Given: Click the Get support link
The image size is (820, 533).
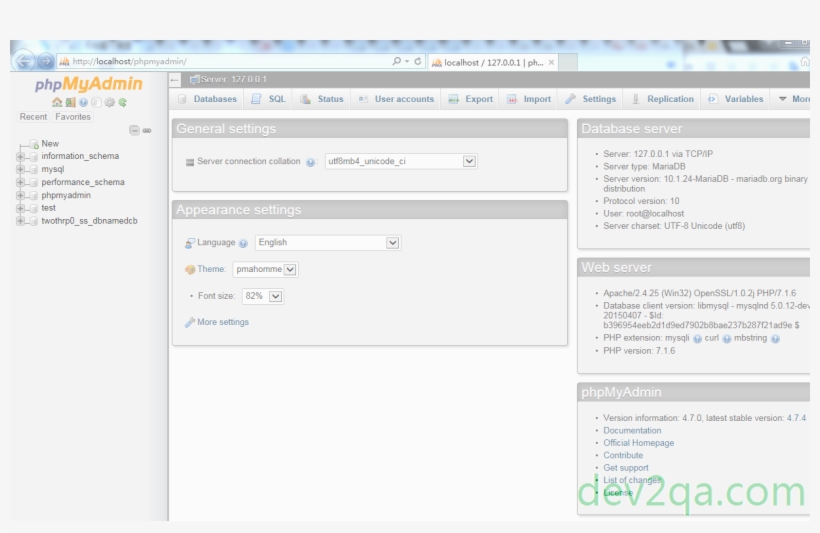Looking at the screenshot, I should pos(625,468).
